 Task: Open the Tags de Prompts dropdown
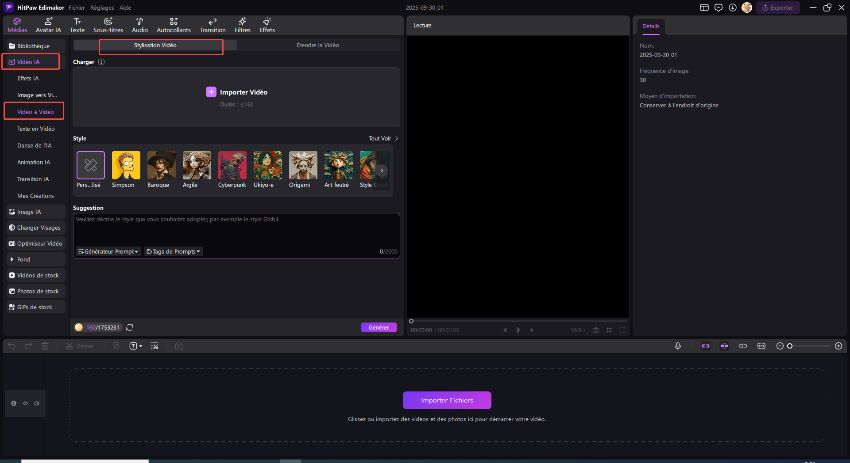click(x=174, y=251)
